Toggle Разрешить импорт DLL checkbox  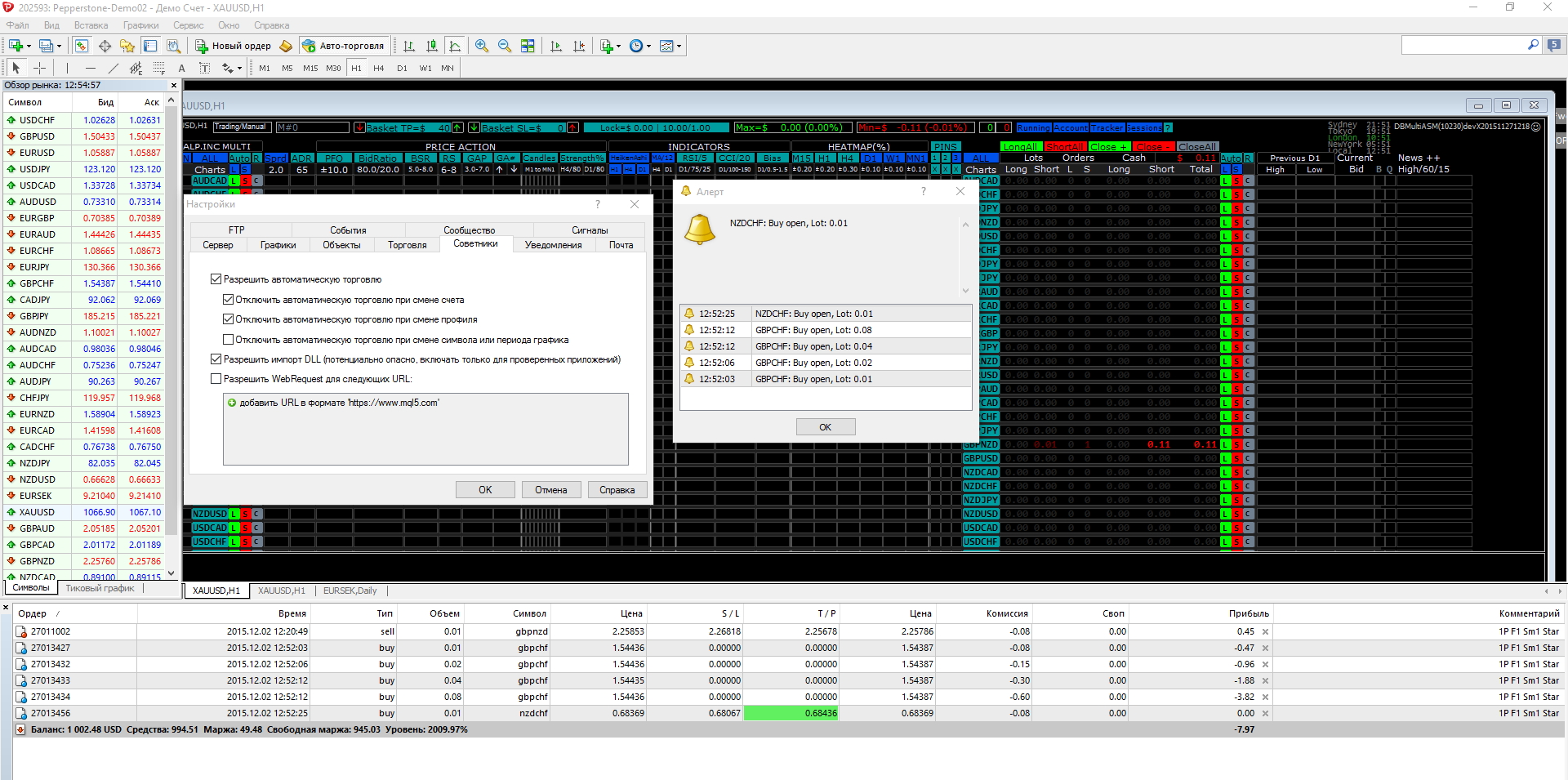click(216, 359)
